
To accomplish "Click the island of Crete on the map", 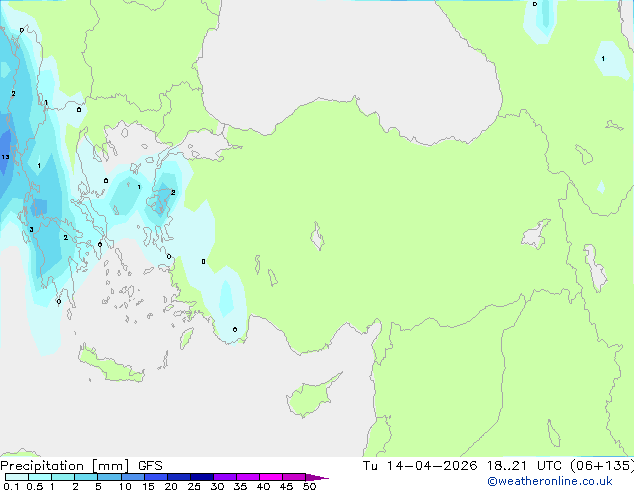I will (111, 366).
